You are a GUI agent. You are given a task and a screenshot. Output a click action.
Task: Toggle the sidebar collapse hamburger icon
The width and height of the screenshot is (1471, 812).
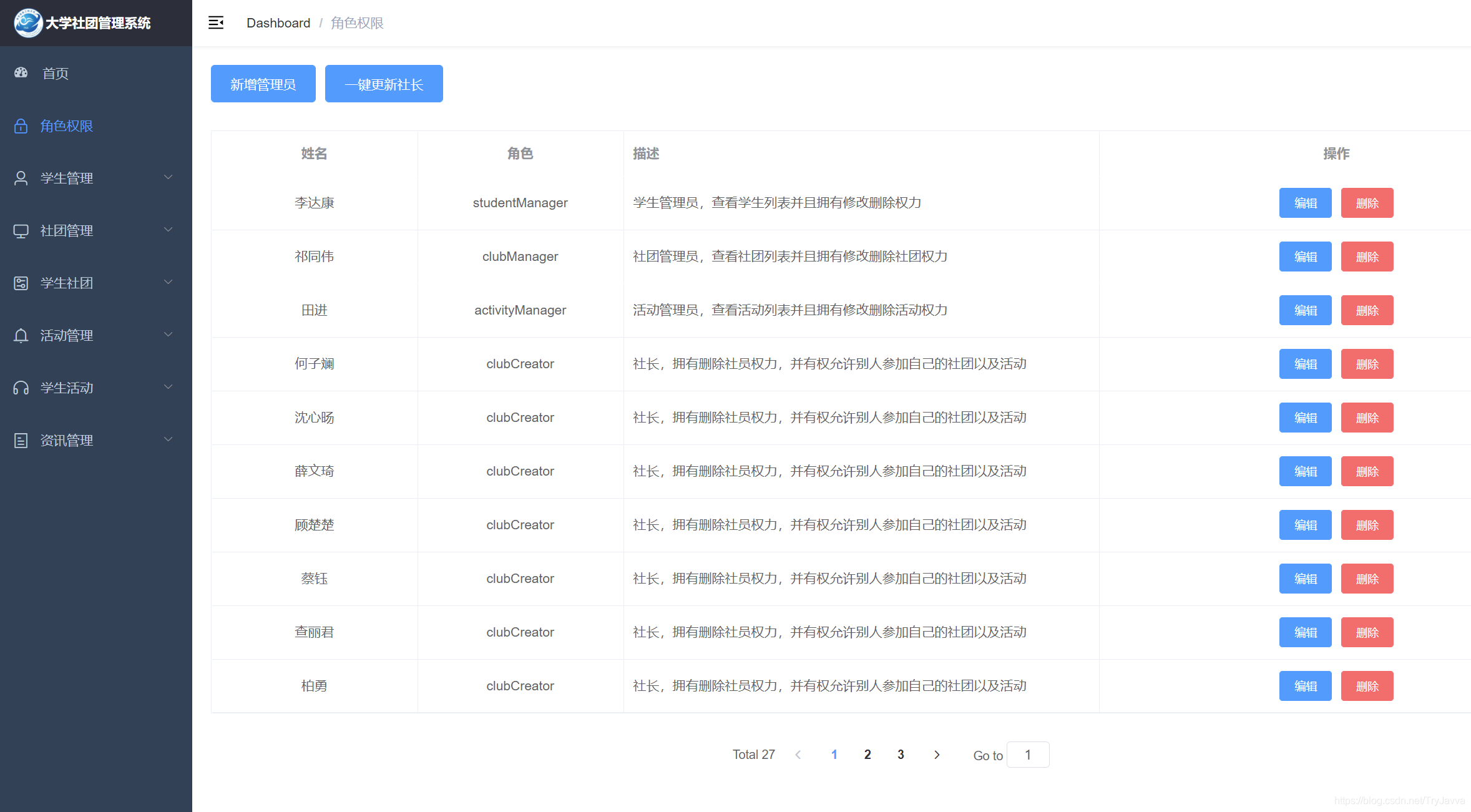(x=216, y=23)
